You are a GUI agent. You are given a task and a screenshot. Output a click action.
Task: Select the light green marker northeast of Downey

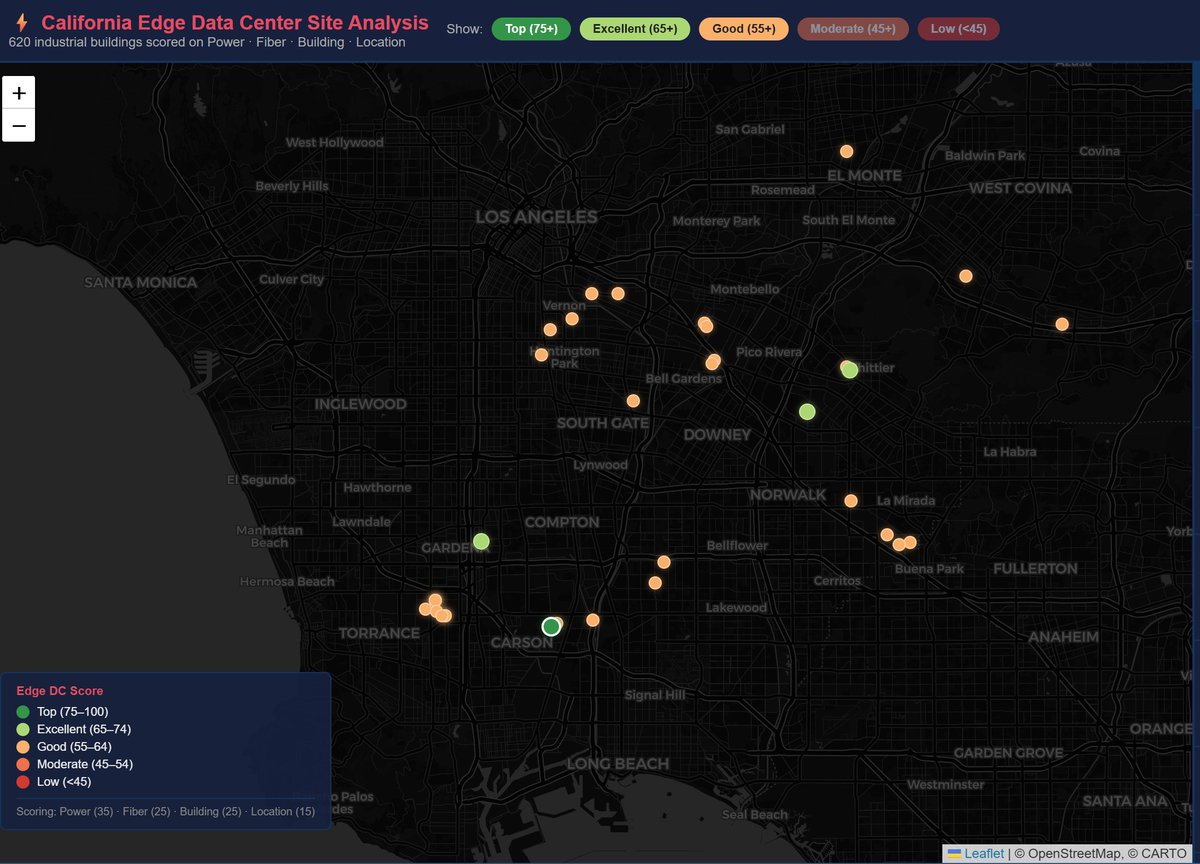[807, 411]
